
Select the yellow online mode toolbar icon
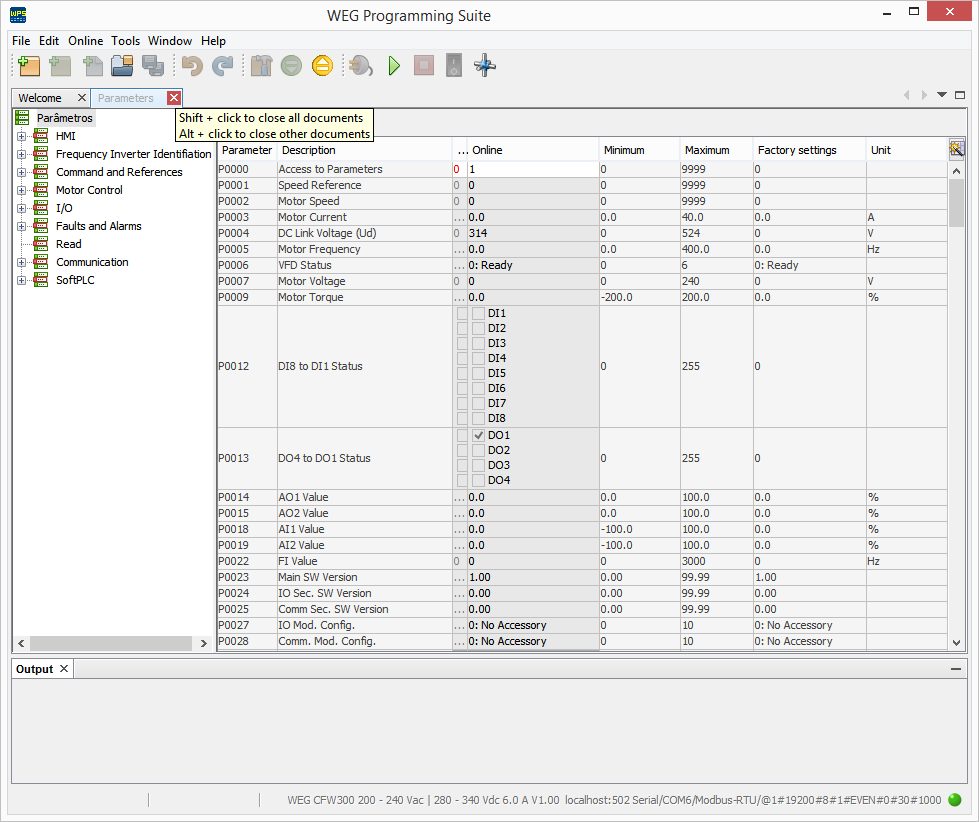tap(321, 65)
